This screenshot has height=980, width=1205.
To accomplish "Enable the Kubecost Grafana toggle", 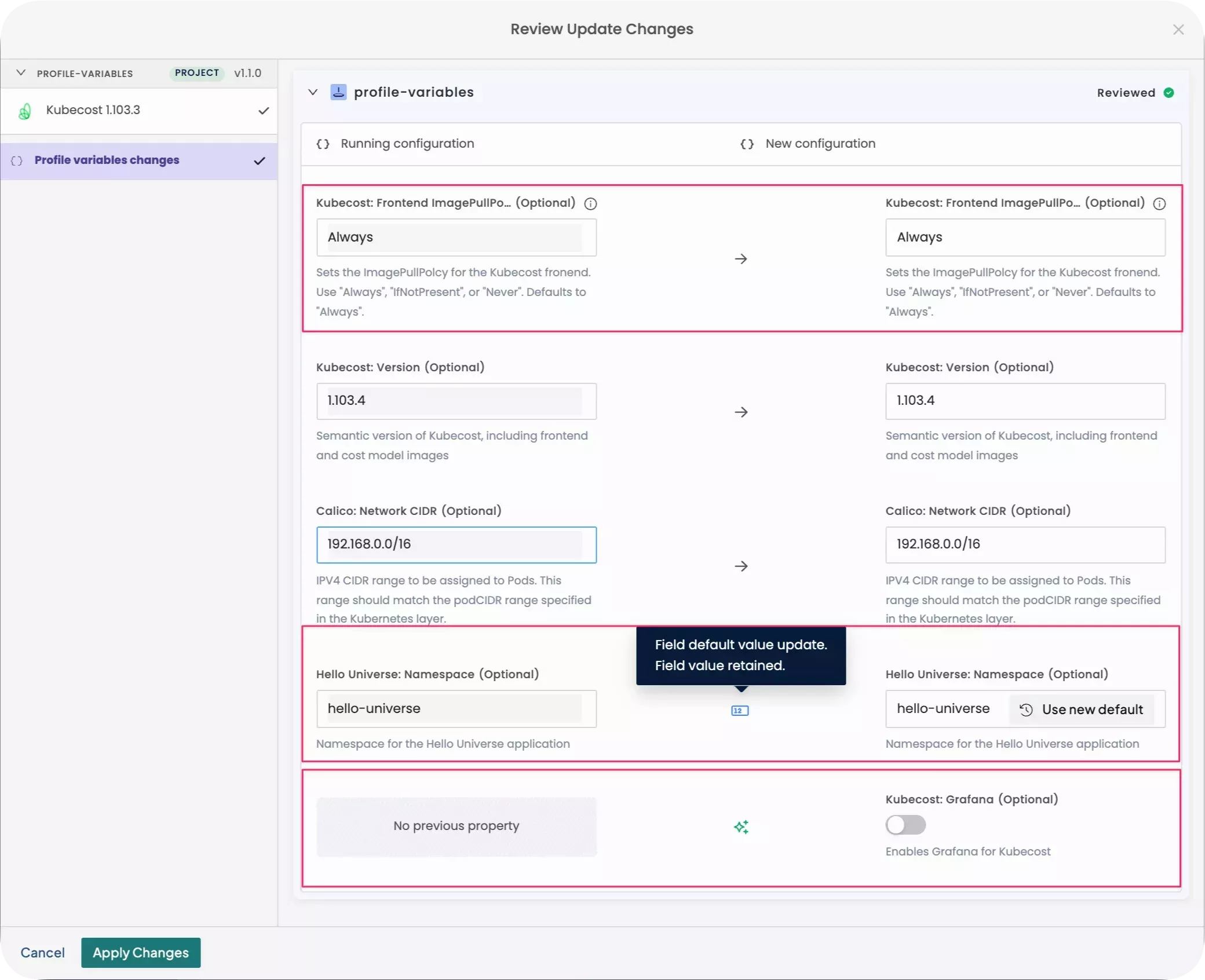I will [x=905, y=825].
